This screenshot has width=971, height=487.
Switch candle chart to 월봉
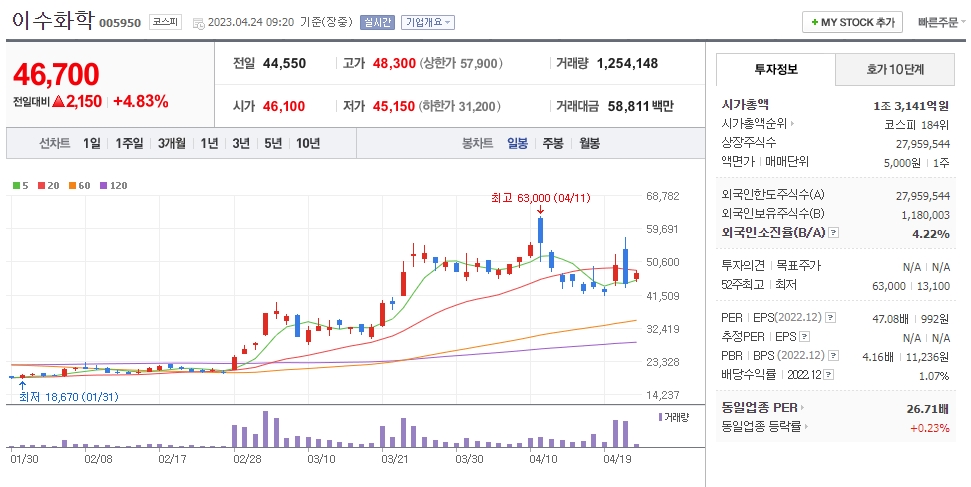[590, 143]
